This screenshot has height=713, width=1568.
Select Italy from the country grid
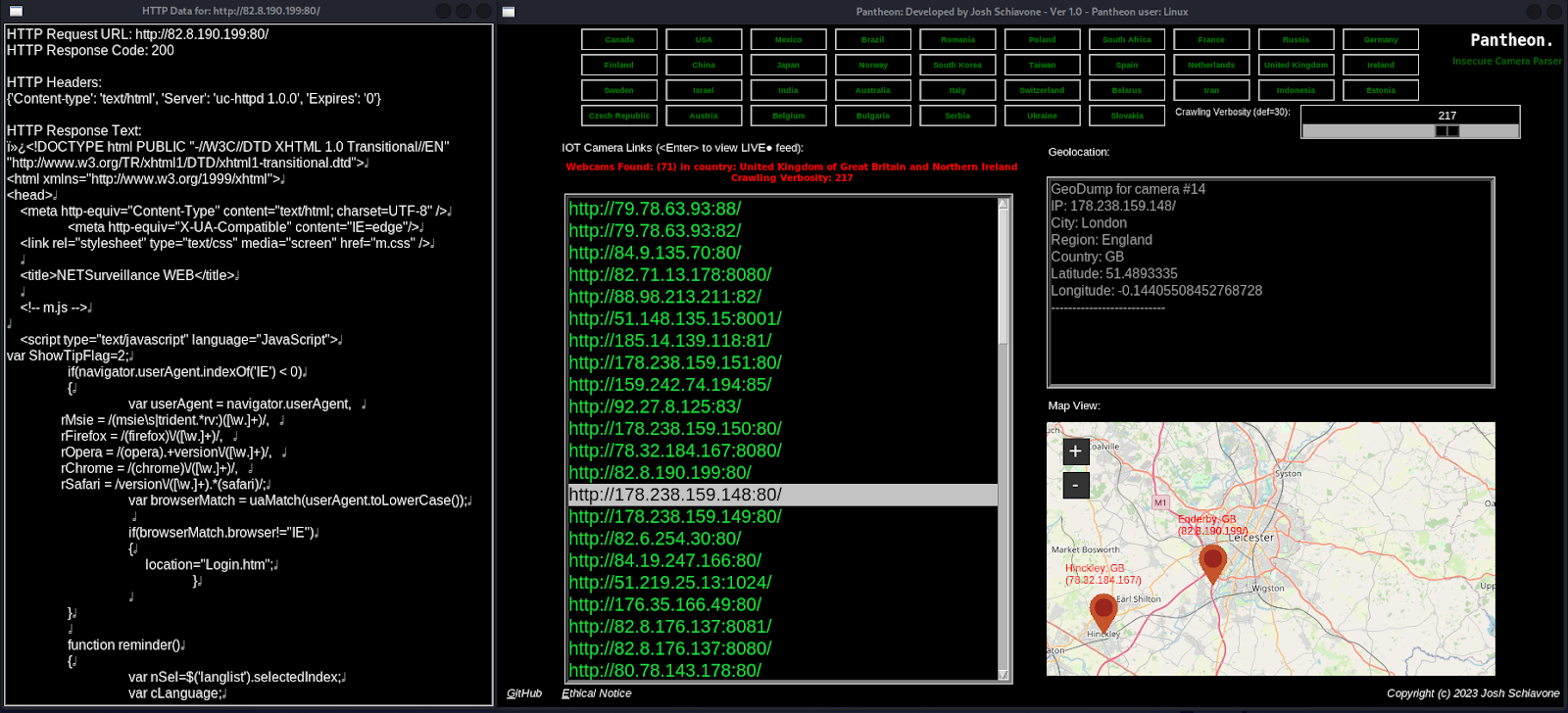pos(957,90)
